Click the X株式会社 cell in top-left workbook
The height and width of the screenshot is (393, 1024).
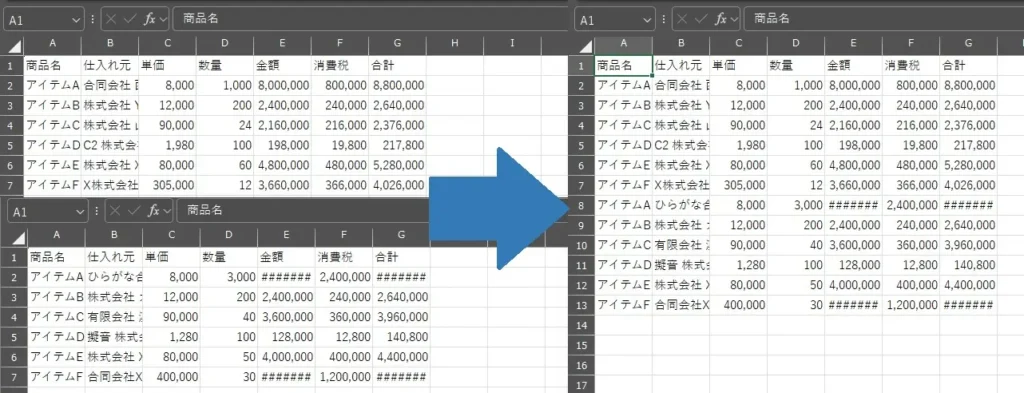(x=110, y=185)
